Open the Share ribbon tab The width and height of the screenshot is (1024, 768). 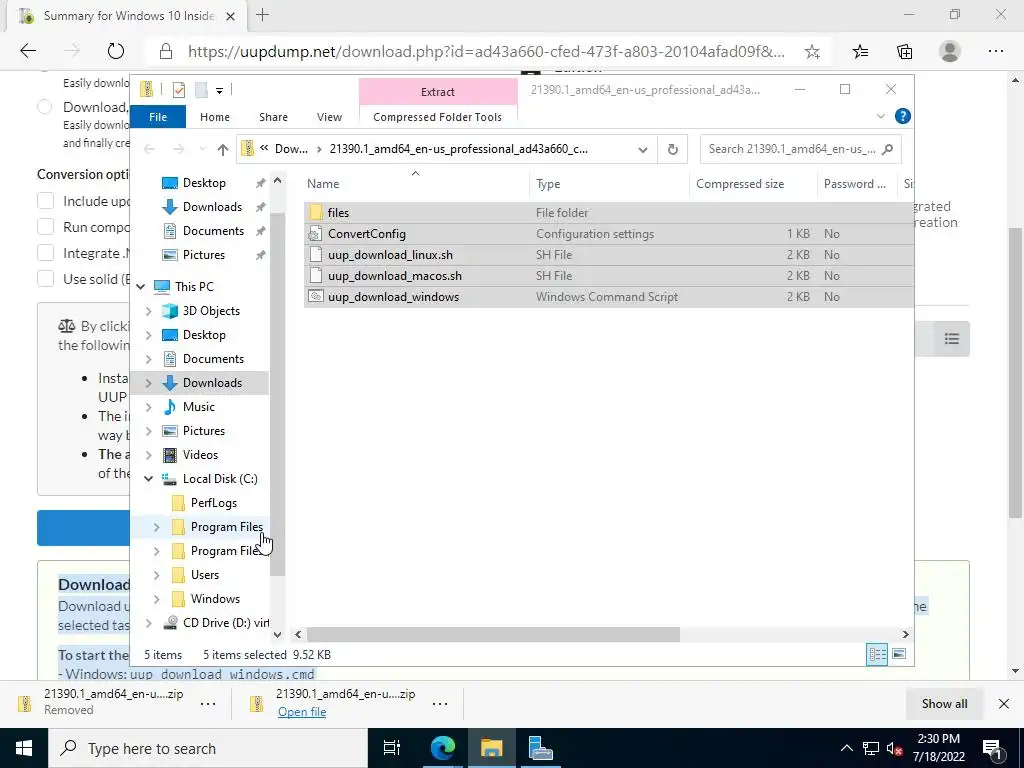[x=273, y=117]
